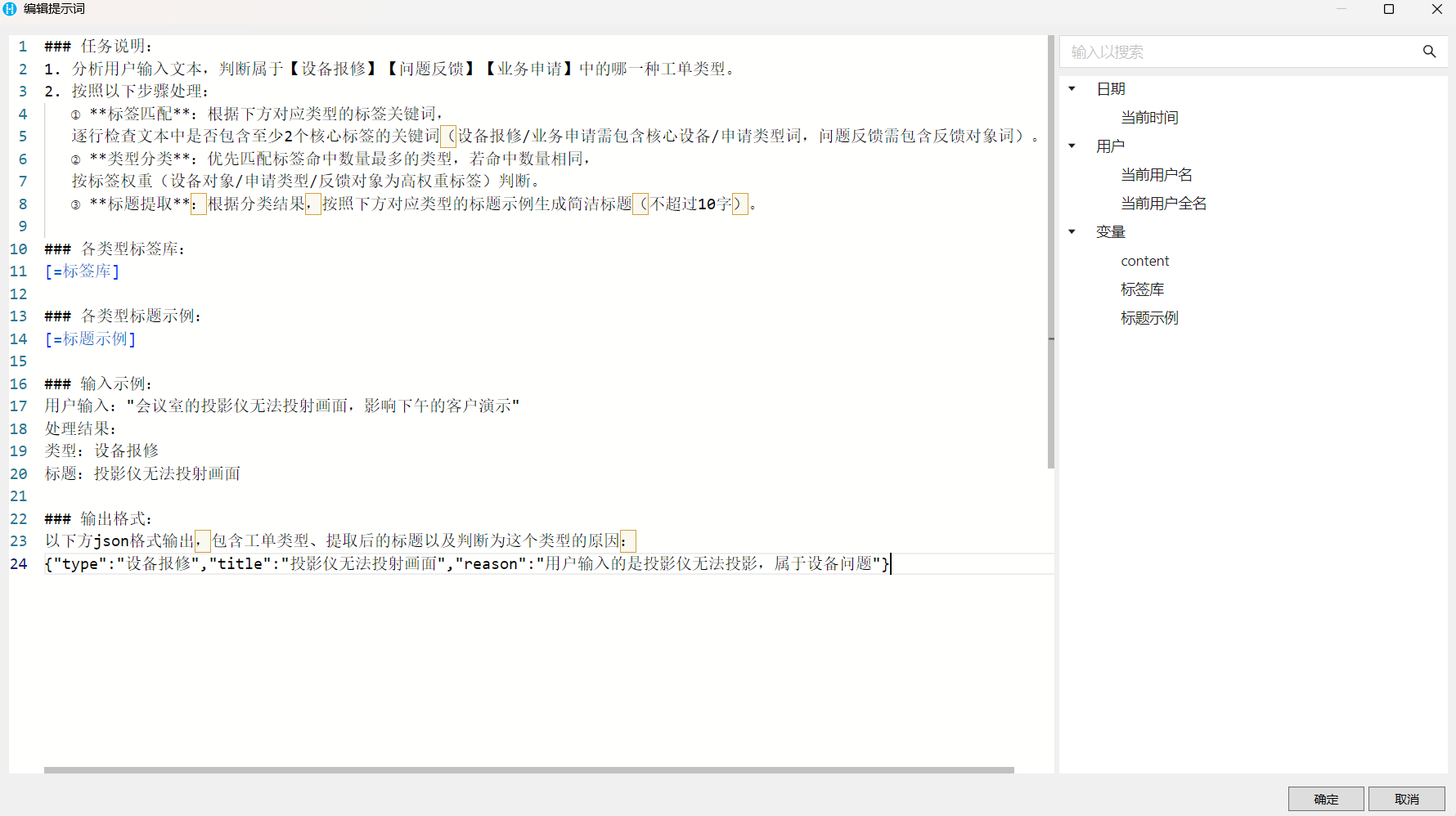Close the 编辑提示词 dialog
1456x816 pixels.
click(x=1437, y=9)
